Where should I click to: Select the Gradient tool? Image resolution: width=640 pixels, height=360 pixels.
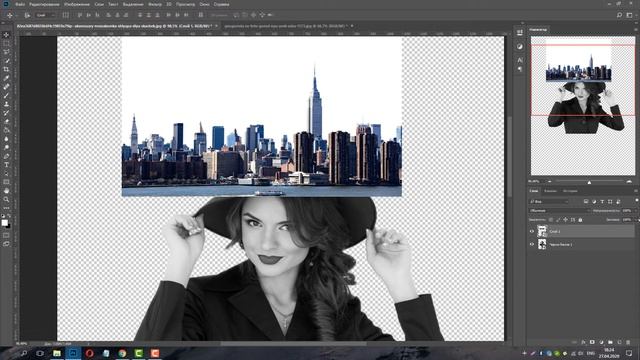[x=6, y=130]
